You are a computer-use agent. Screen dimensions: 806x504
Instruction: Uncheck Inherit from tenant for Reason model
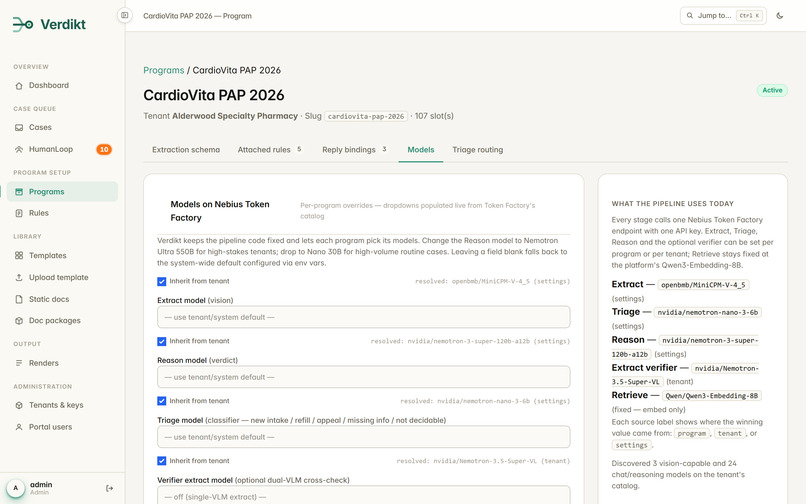[161, 341]
